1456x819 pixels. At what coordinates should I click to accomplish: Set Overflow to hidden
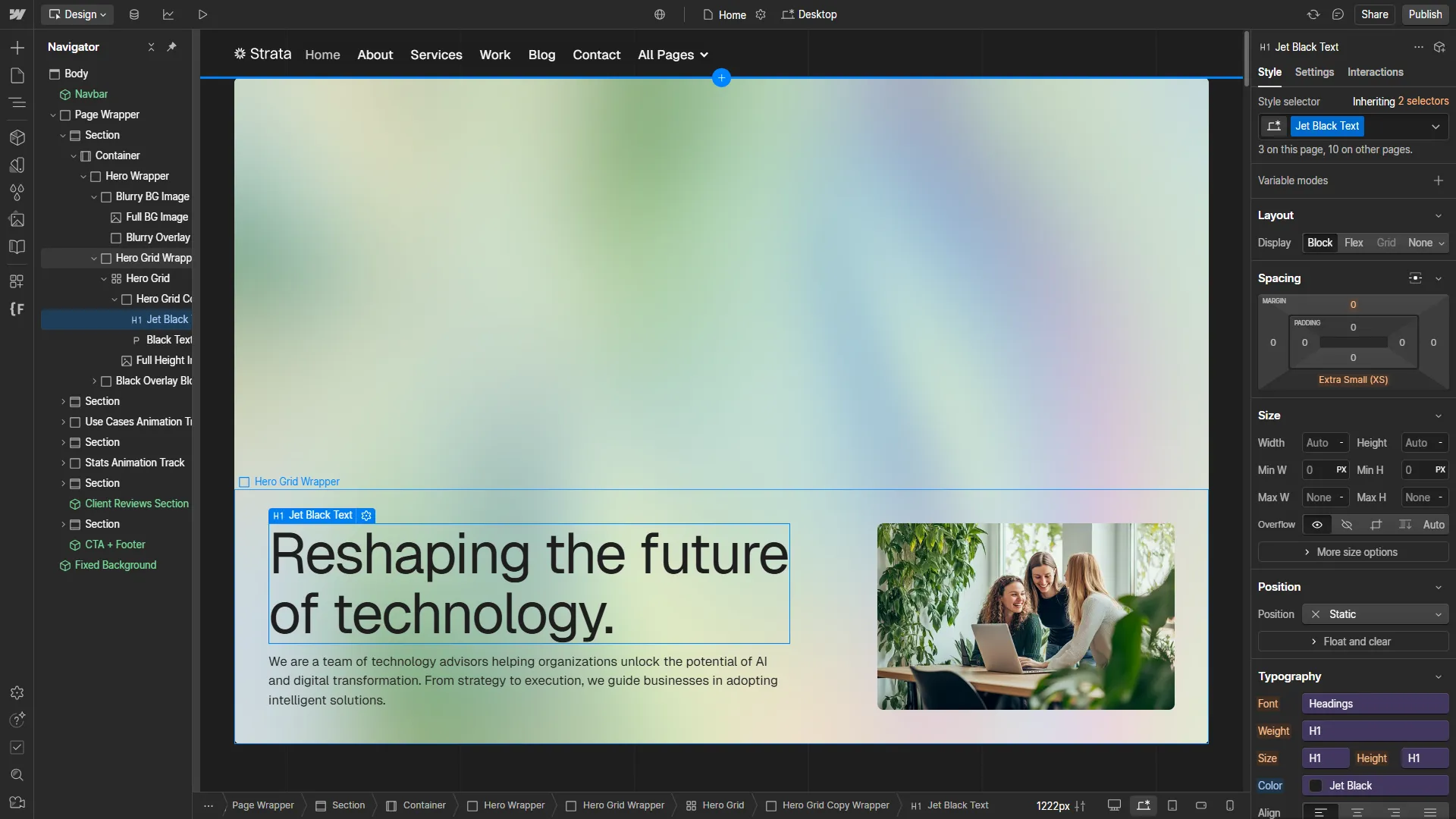coord(1346,524)
